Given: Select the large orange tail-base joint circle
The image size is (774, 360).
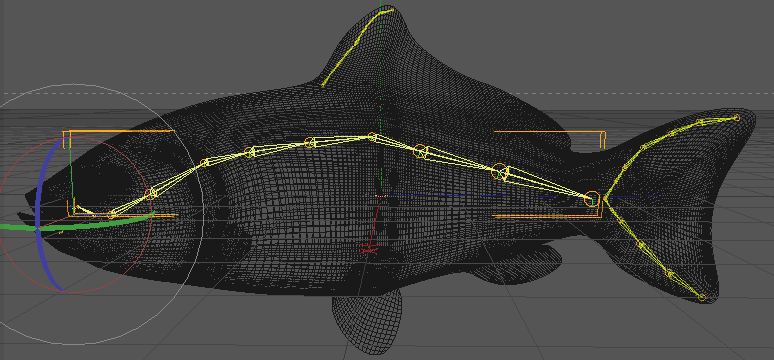Looking at the screenshot, I should 591,199.
